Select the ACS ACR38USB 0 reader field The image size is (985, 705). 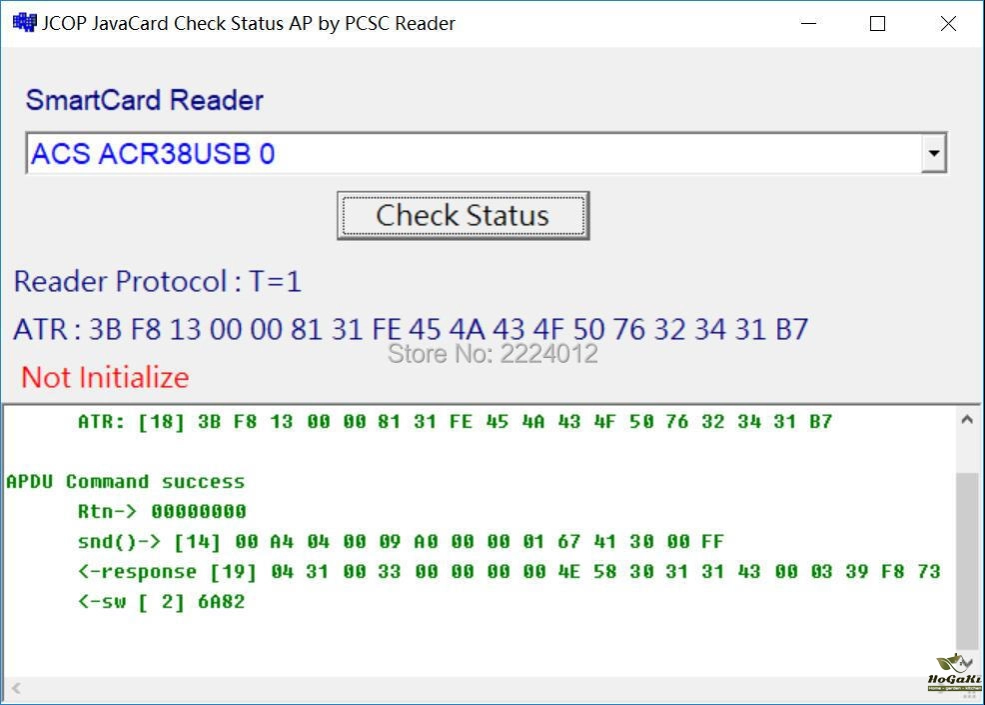coord(470,154)
